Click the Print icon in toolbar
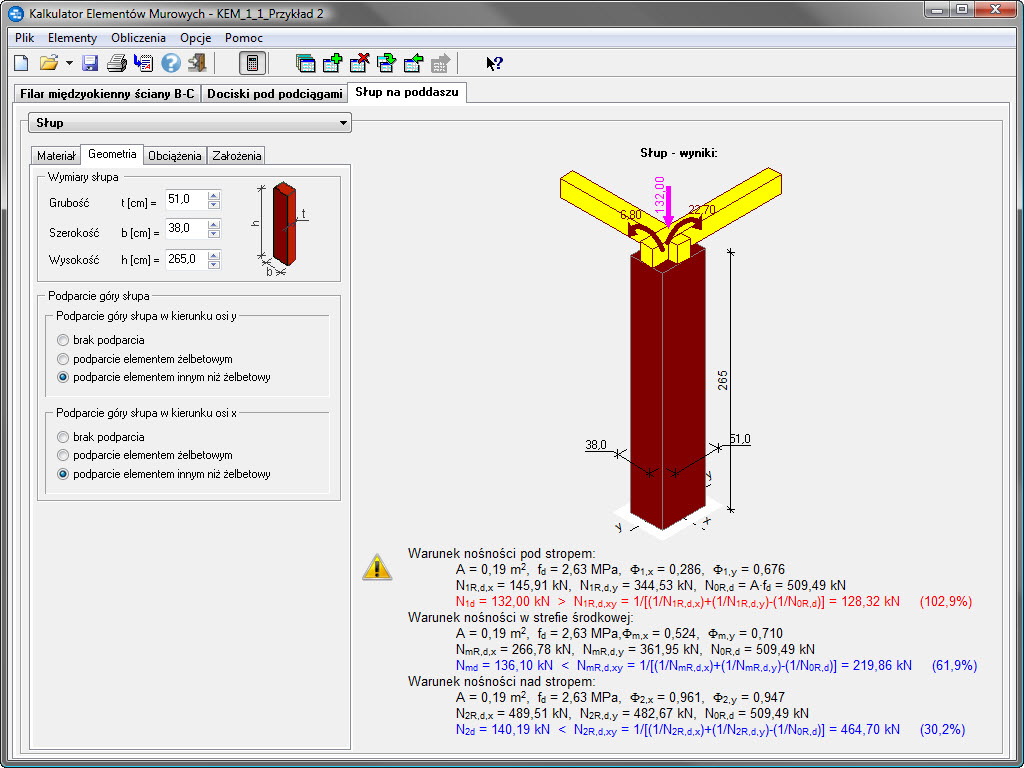 point(117,63)
